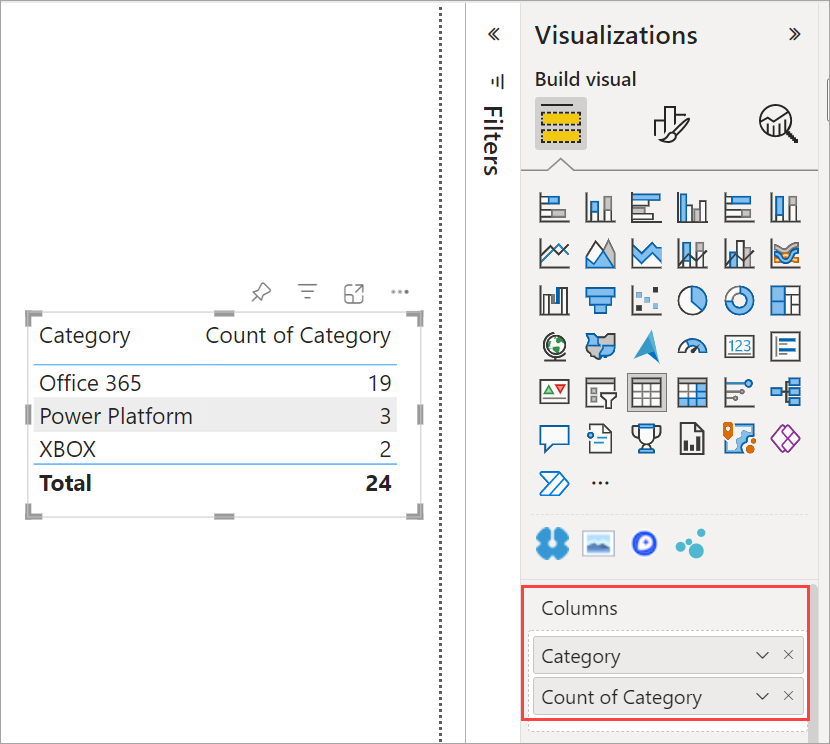Select the Office 365 row

pyautogui.click(x=215, y=383)
